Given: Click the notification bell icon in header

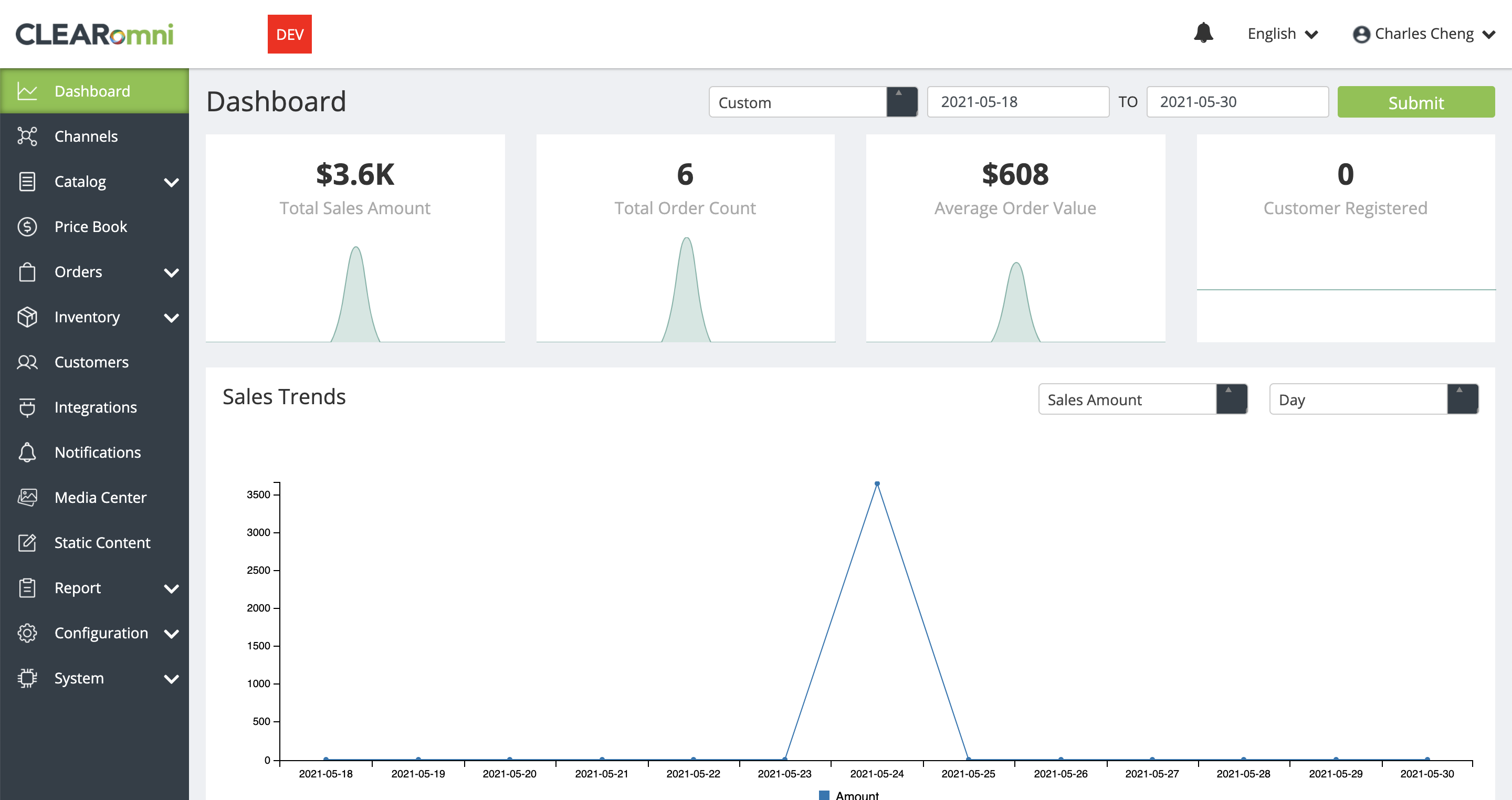Looking at the screenshot, I should pyautogui.click(x=1203, y=33).
